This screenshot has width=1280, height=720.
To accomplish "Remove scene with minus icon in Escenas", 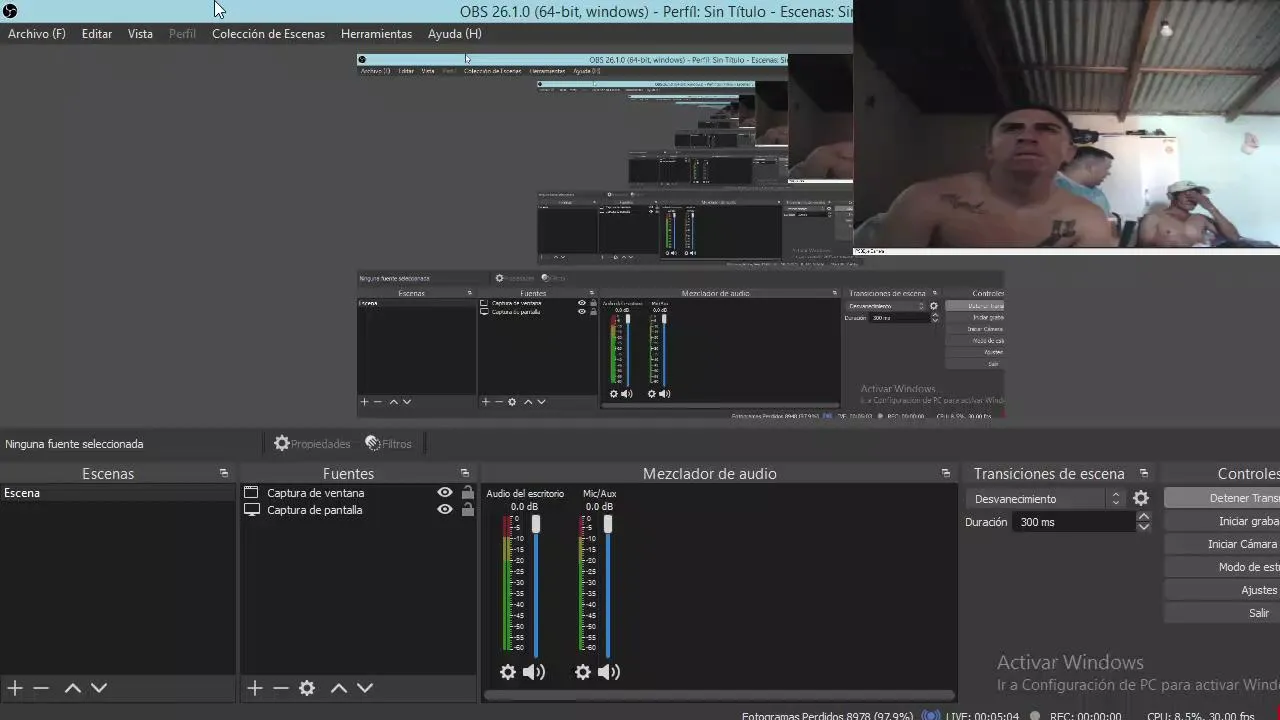I will pos(41,688).
